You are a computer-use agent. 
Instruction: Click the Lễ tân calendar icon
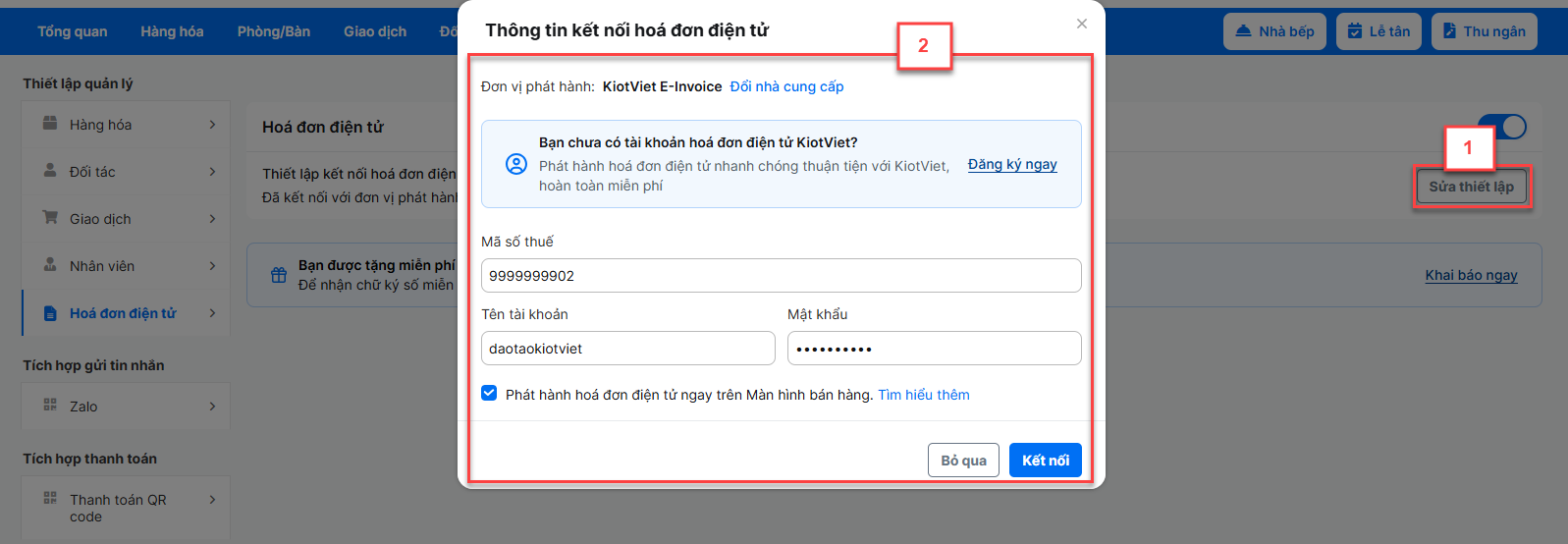pos(1355,31)
